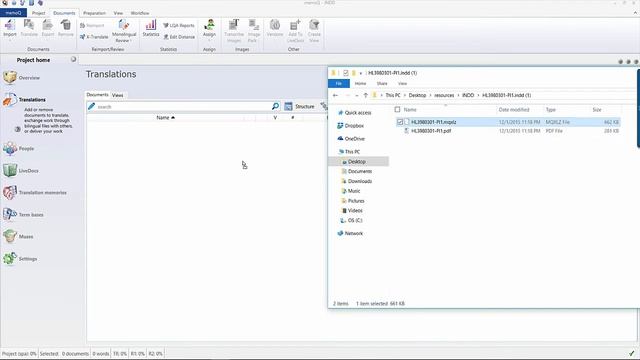Image resolution: width=640 pixels, height=360 pixels.
Task: Select Network in navigation pane
Action: pyautogui.click(x=350, y=233)
